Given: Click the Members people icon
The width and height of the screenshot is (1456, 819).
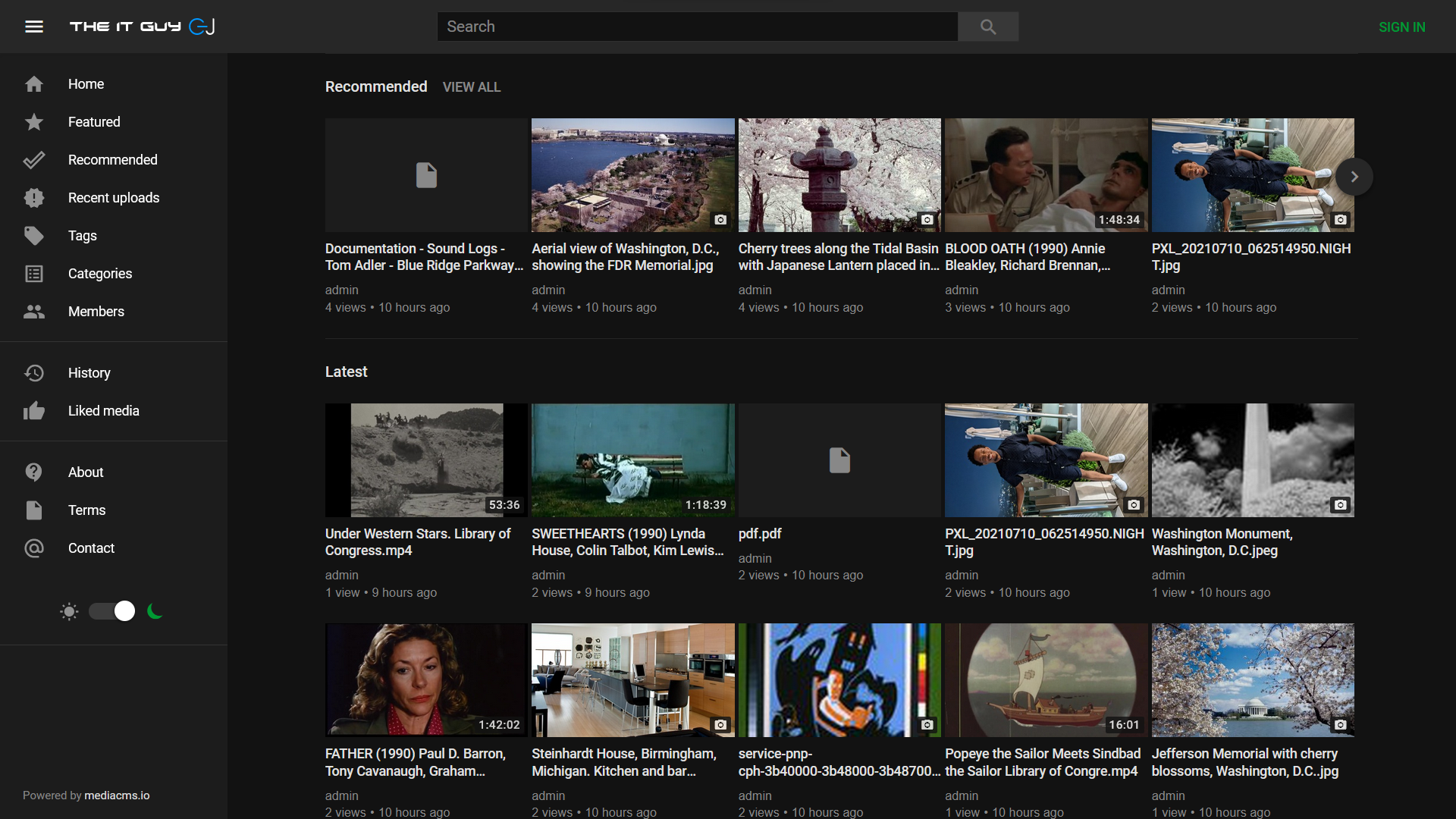Looking at the screenshot, I should point(34,312).
